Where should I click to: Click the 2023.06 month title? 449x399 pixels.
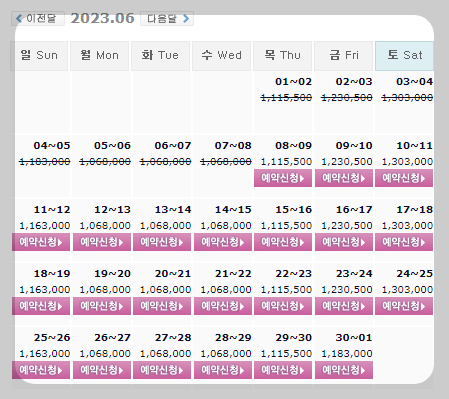[103, 18]
